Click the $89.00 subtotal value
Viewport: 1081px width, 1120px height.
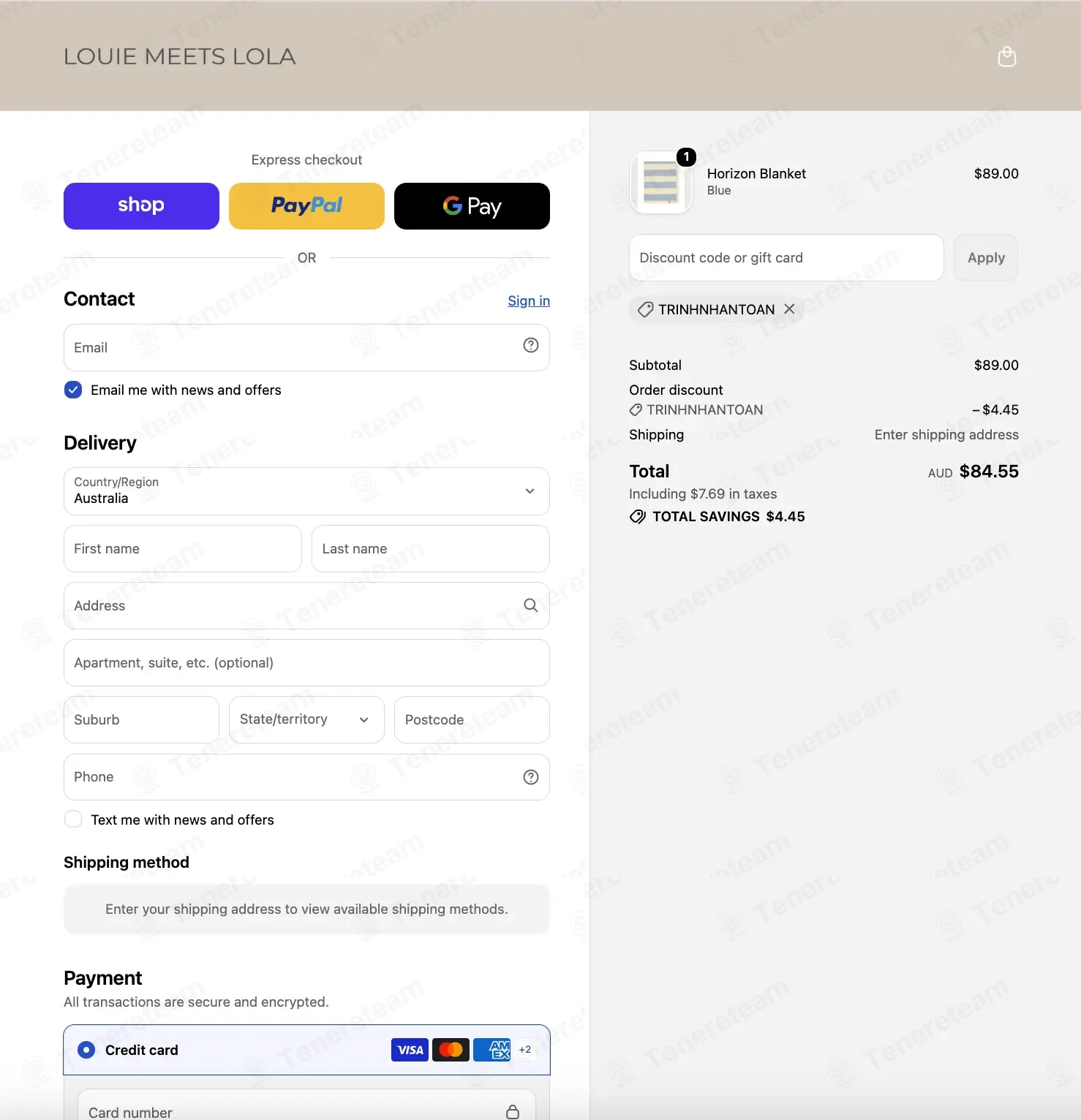coord(996,365)
